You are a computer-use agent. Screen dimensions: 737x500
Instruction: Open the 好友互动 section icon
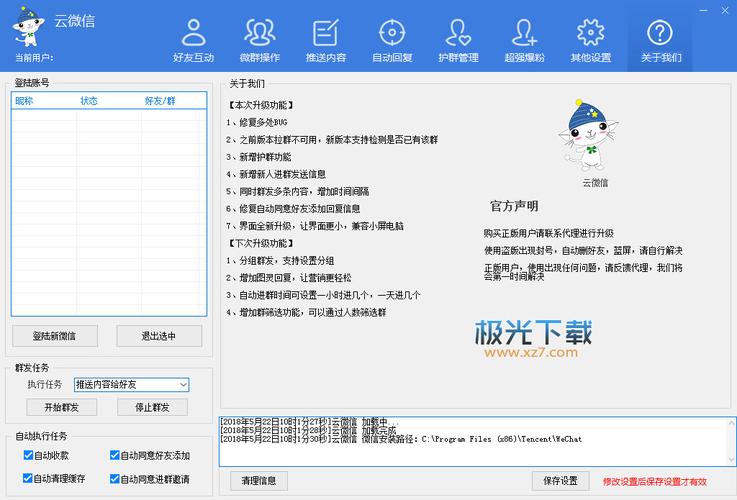(194, 32)
